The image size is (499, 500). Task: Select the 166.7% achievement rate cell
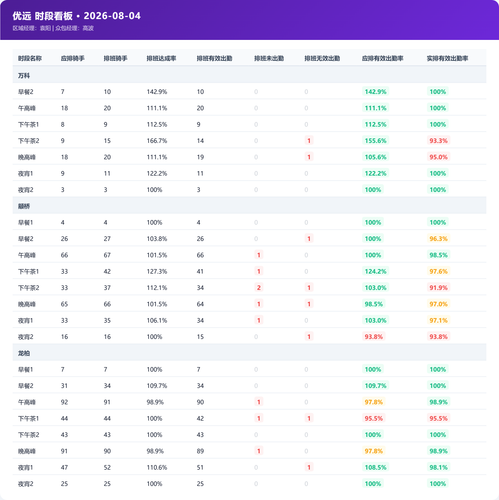[157, 141]
